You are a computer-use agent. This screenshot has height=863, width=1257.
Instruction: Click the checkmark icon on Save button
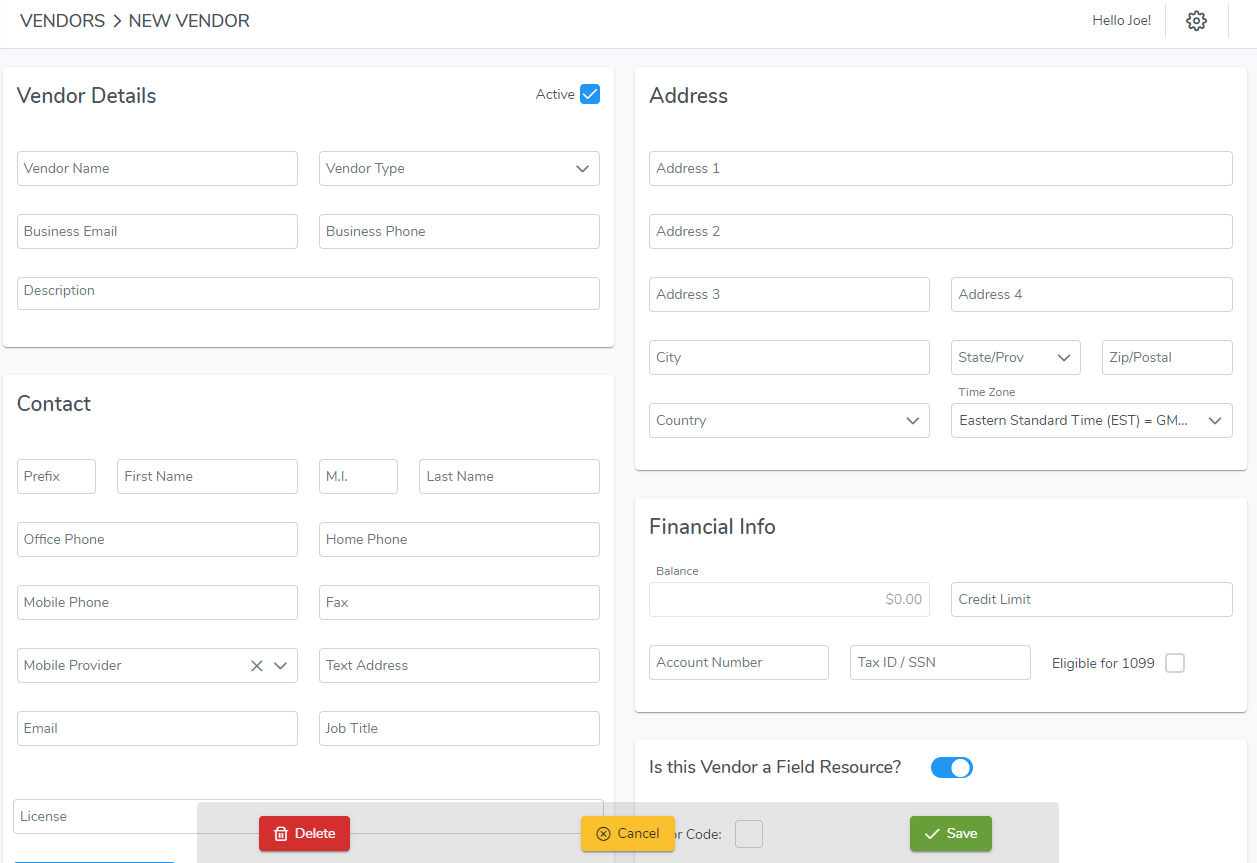click(931, 833)
